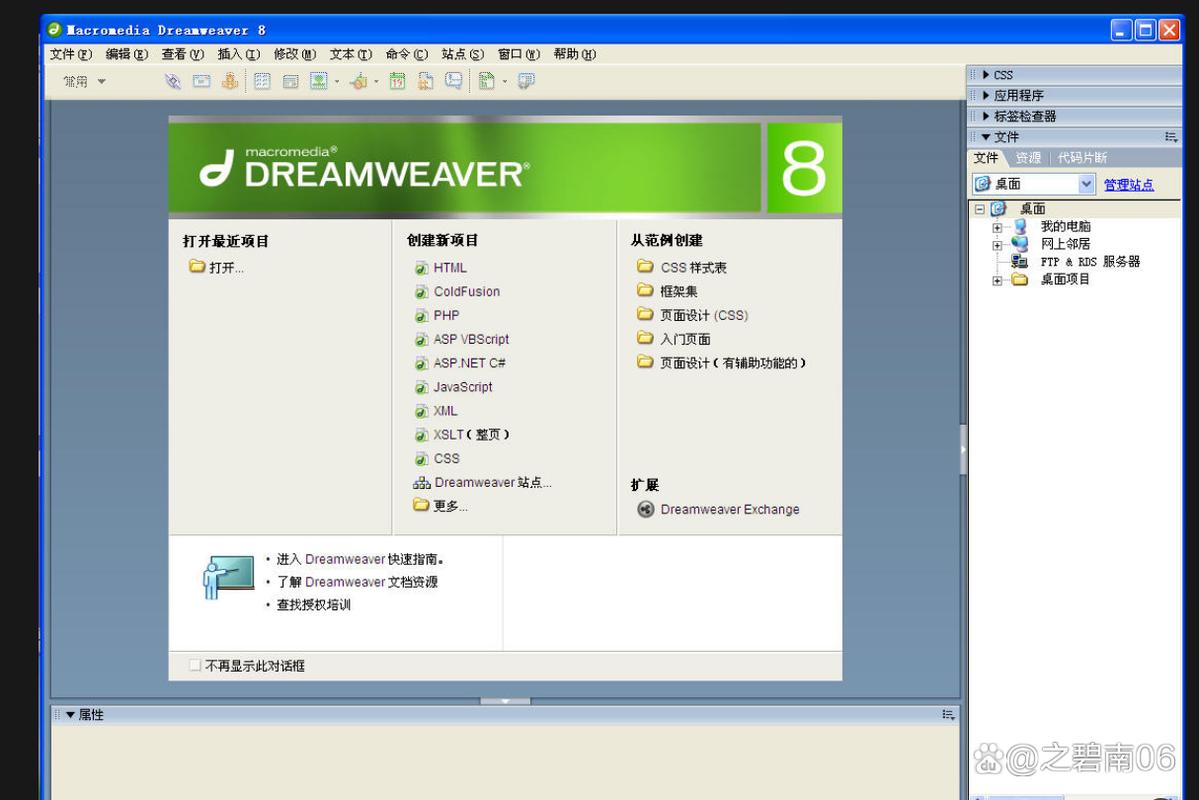
Task: Check the option to hide this dialog
Action: (194, 664)
